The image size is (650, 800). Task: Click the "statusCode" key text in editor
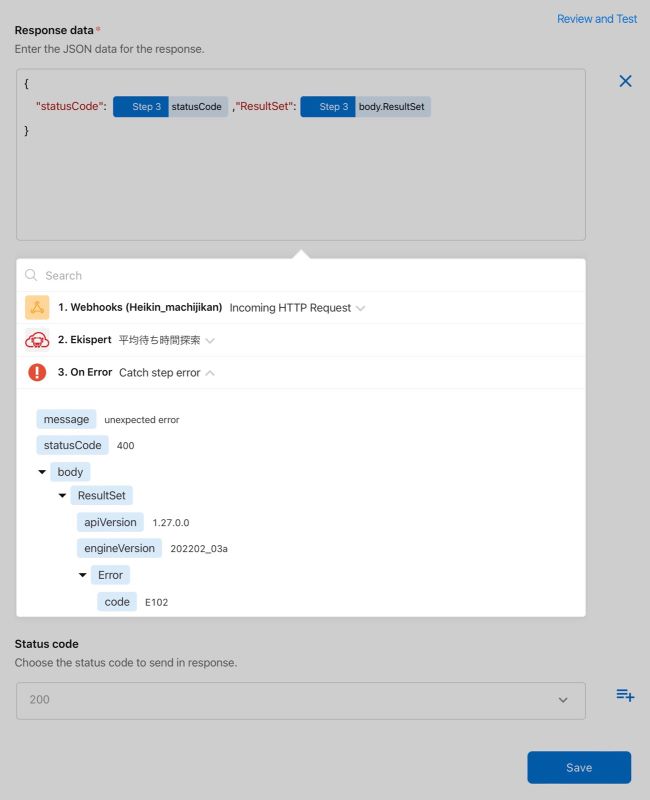(69, 106)
